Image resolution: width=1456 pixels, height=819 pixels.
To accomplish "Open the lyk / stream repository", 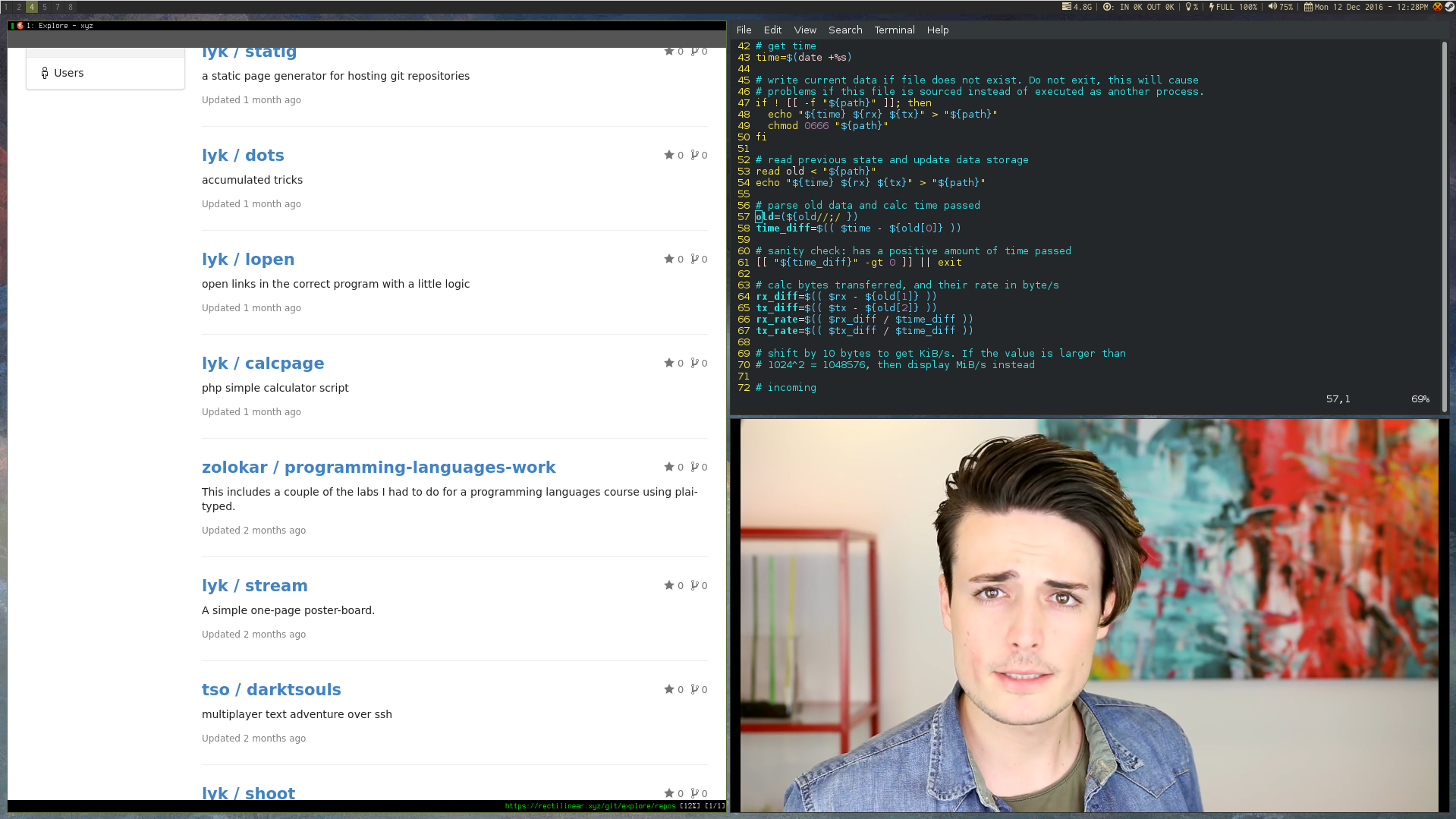I will 254,585.
